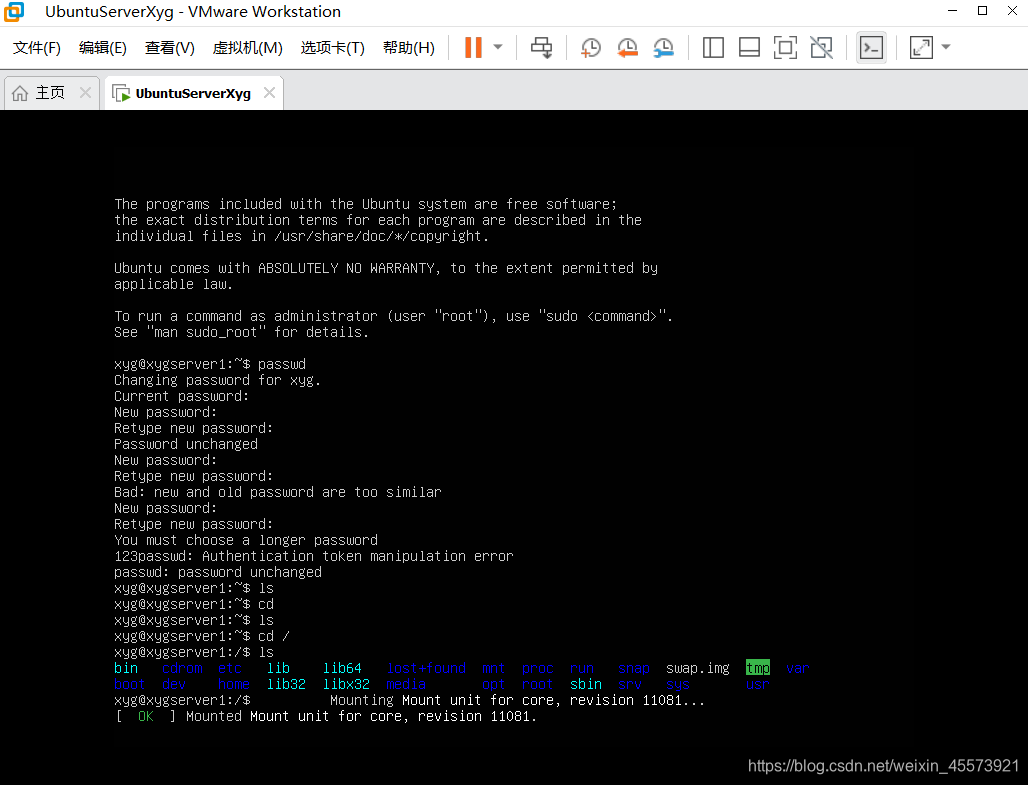The image size is (1028, 785).
Task: Click the 'libx32' directory listing
Action: click(x=346, y=684)
